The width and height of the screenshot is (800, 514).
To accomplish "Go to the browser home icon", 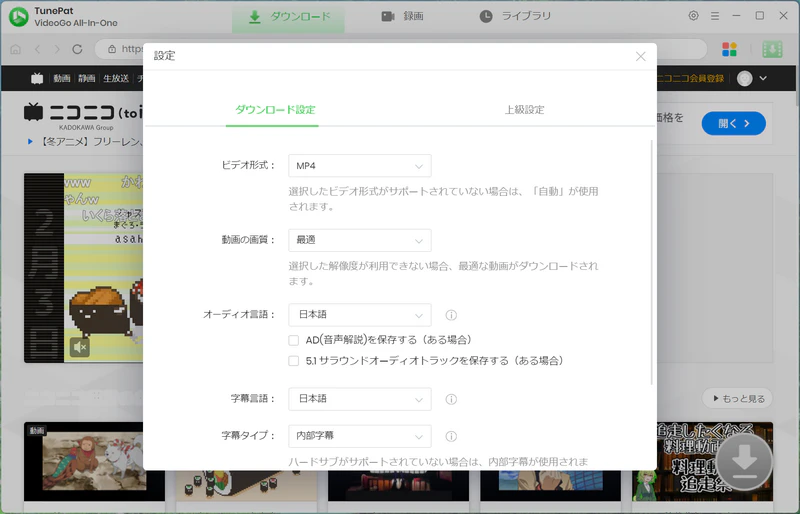I will 16,50.
